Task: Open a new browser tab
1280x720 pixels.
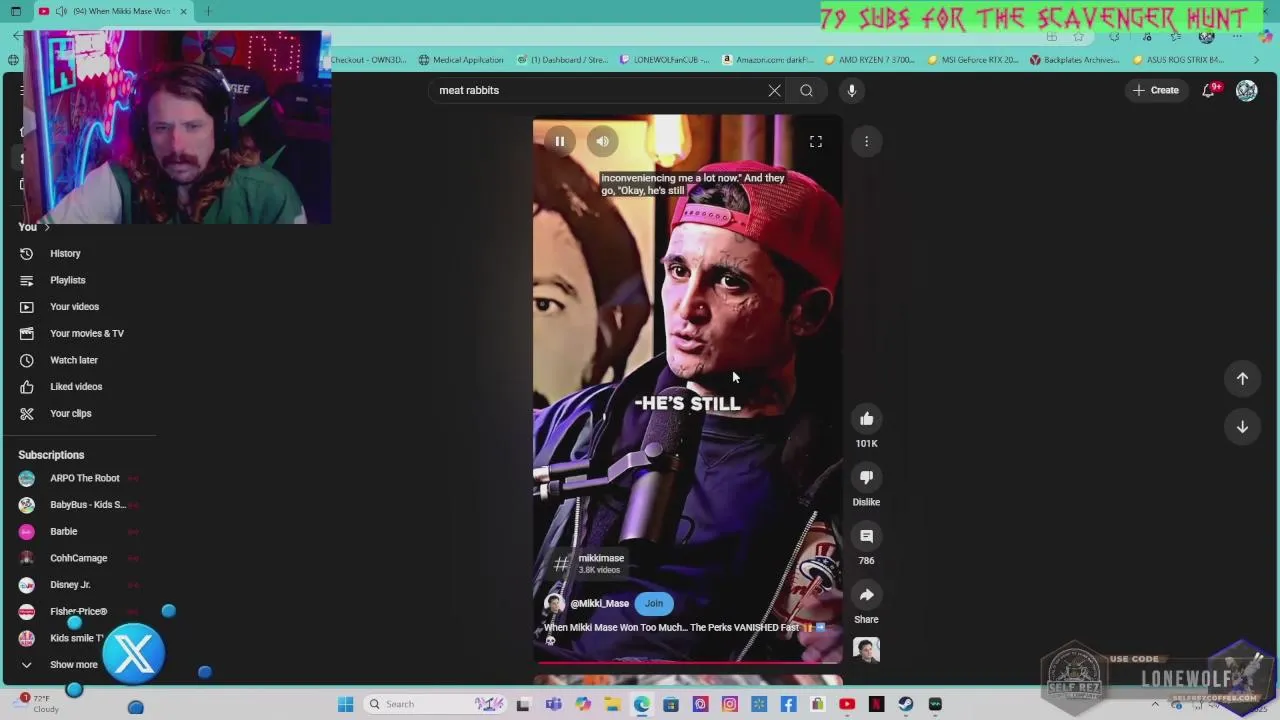Action: click(208, 11)
